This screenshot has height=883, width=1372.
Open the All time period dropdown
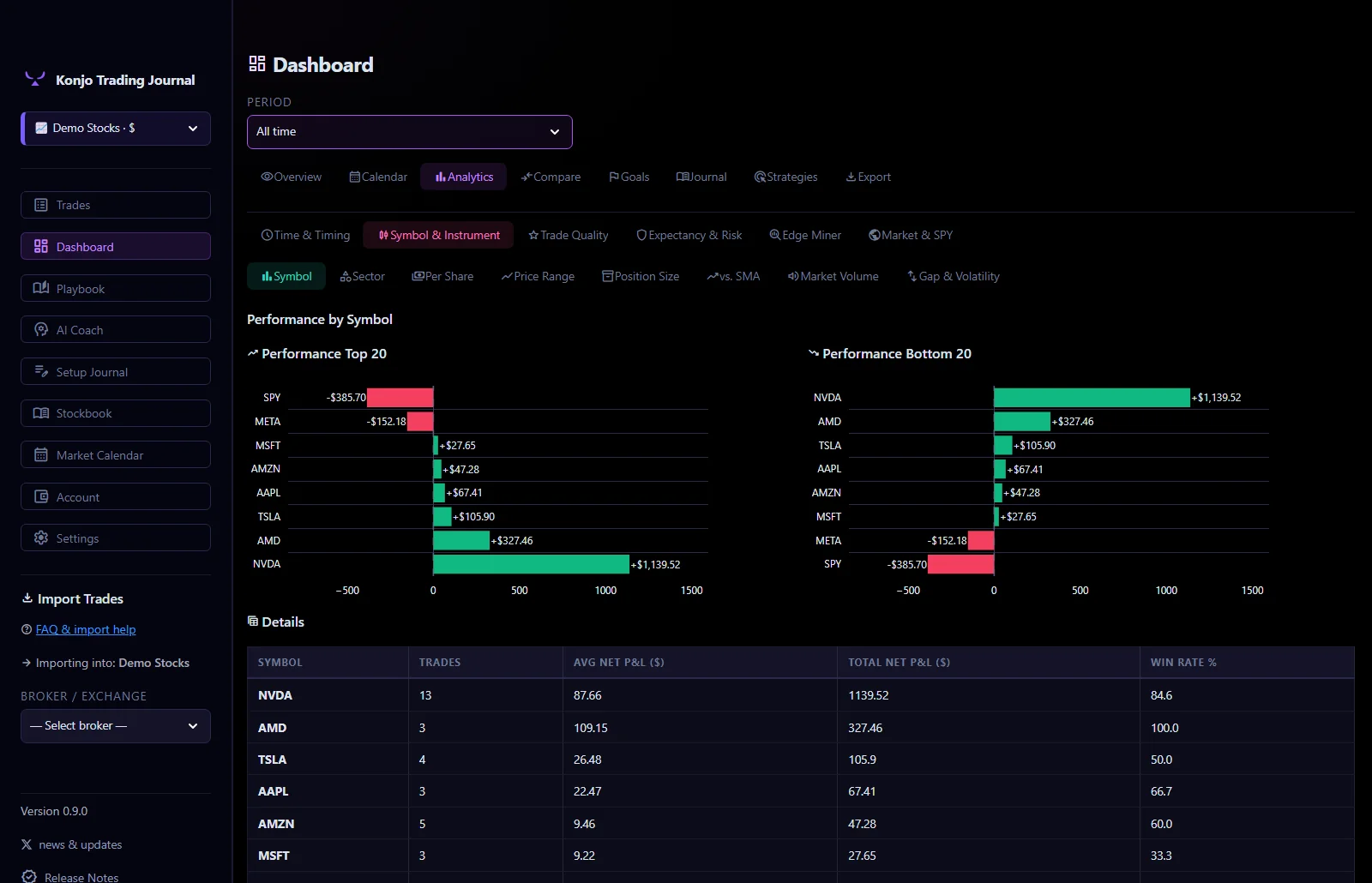(x=410, y=132)
